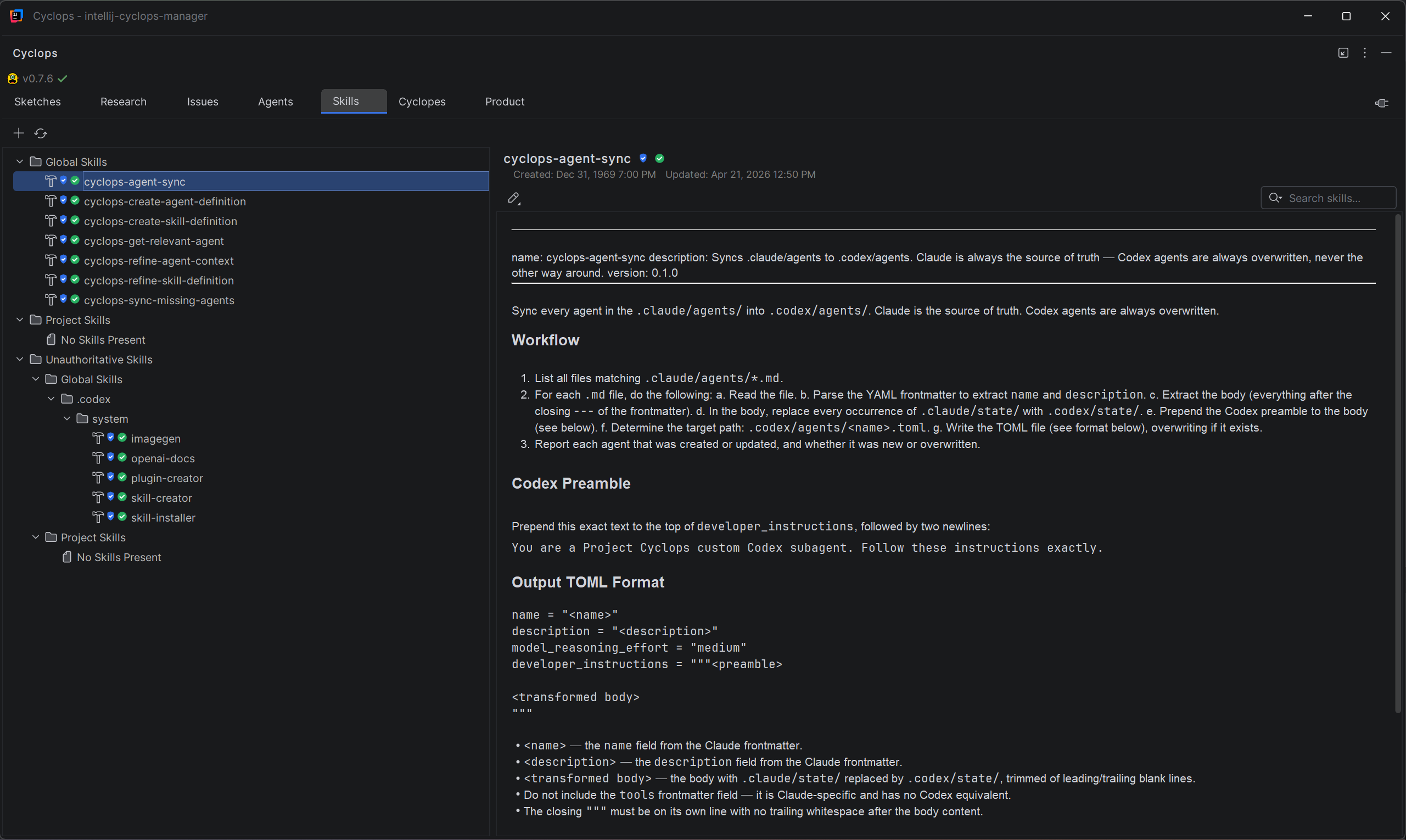Select the cyclops-refine-agent-context skill name

[x=159, y=261]
